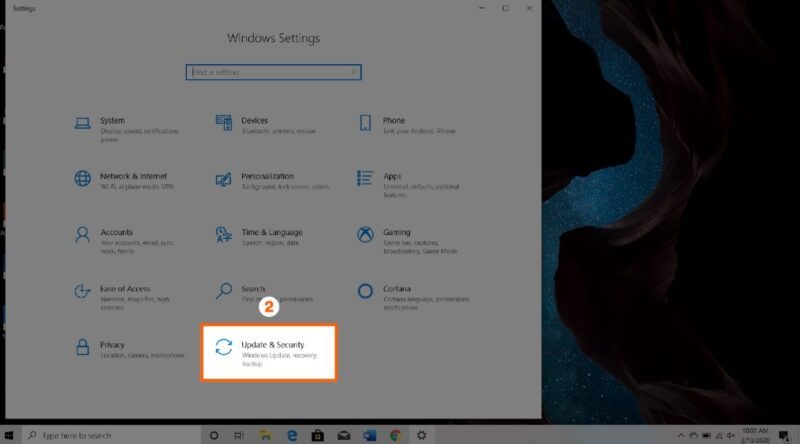
Task: Open Update & Security settings
Action: [x=269, y=353]
